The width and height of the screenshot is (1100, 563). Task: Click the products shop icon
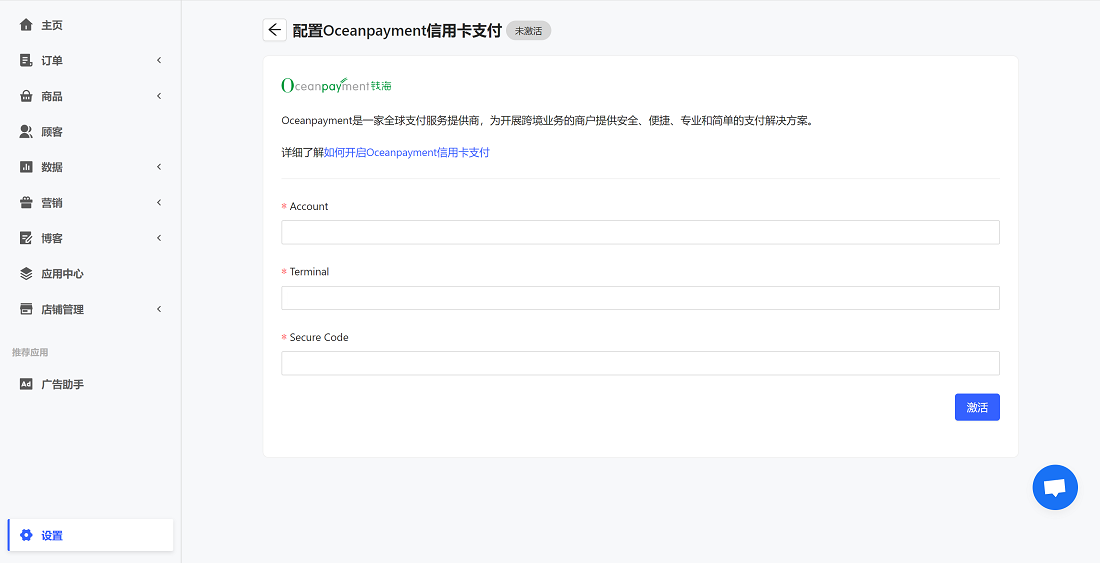pyautogui.click(x=26, y=96)
